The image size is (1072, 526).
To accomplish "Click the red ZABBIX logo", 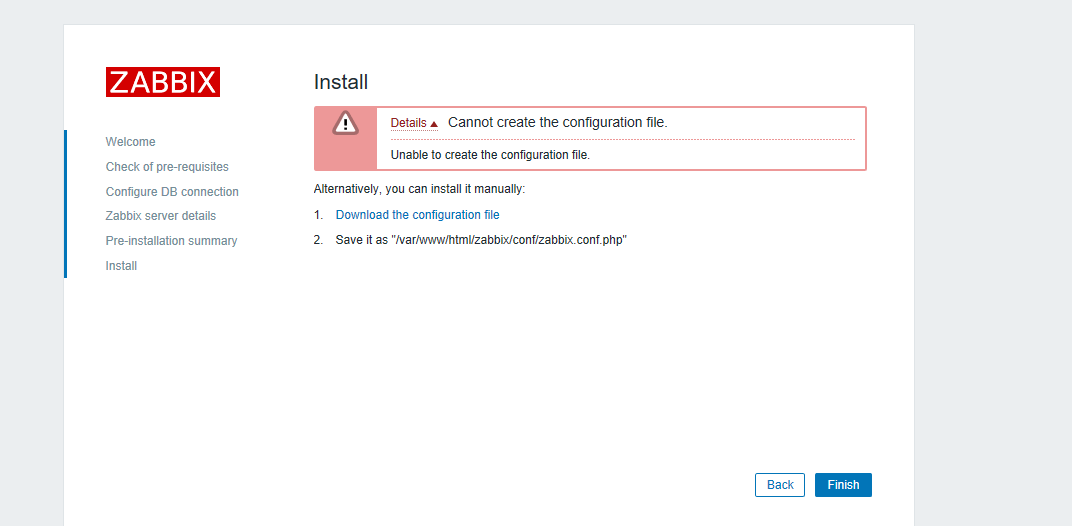I will [x=163, y=82].
